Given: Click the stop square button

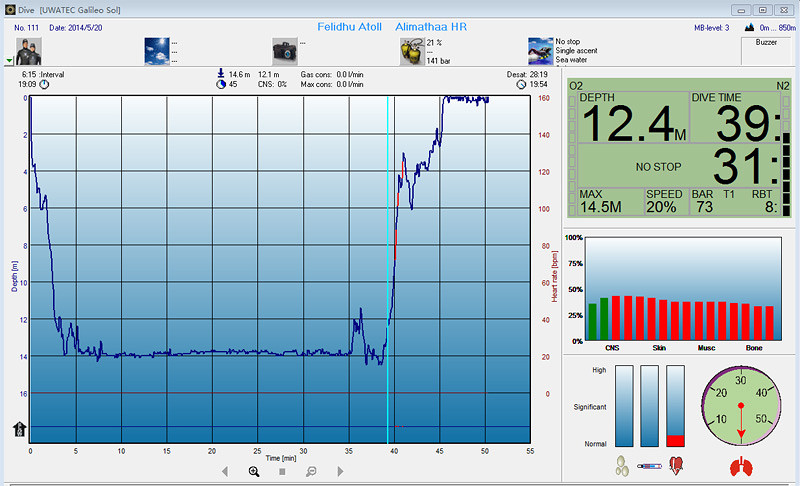Looking at the screenshot, I should [x=282, y=472].
